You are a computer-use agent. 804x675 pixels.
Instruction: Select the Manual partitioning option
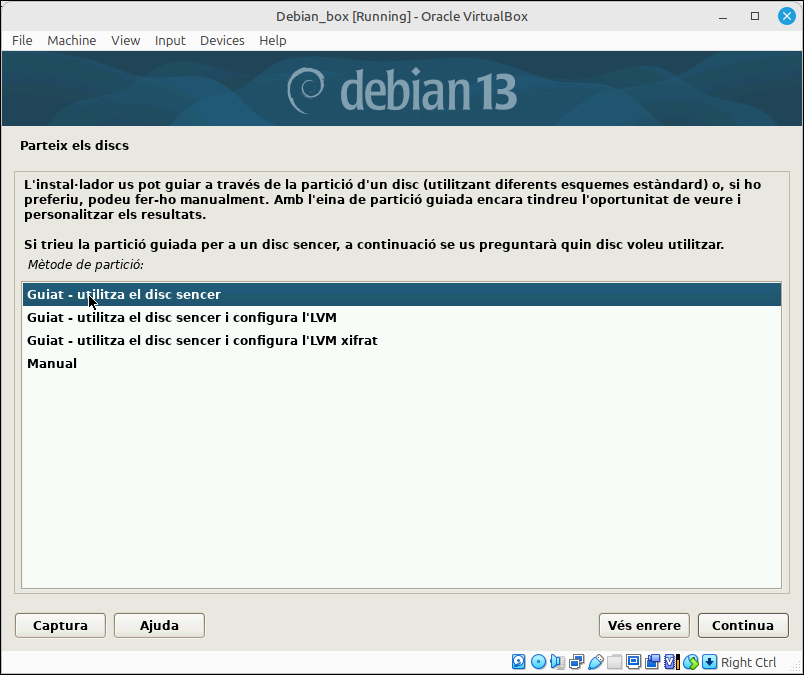coord(402,364)
